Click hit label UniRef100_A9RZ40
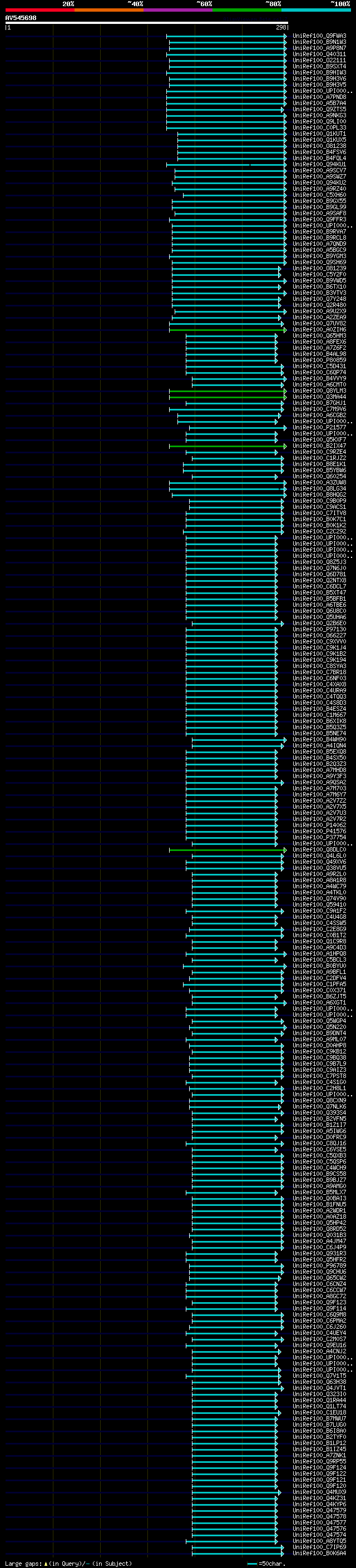This screenshot has height=1568, width=356. pos(319,189)
